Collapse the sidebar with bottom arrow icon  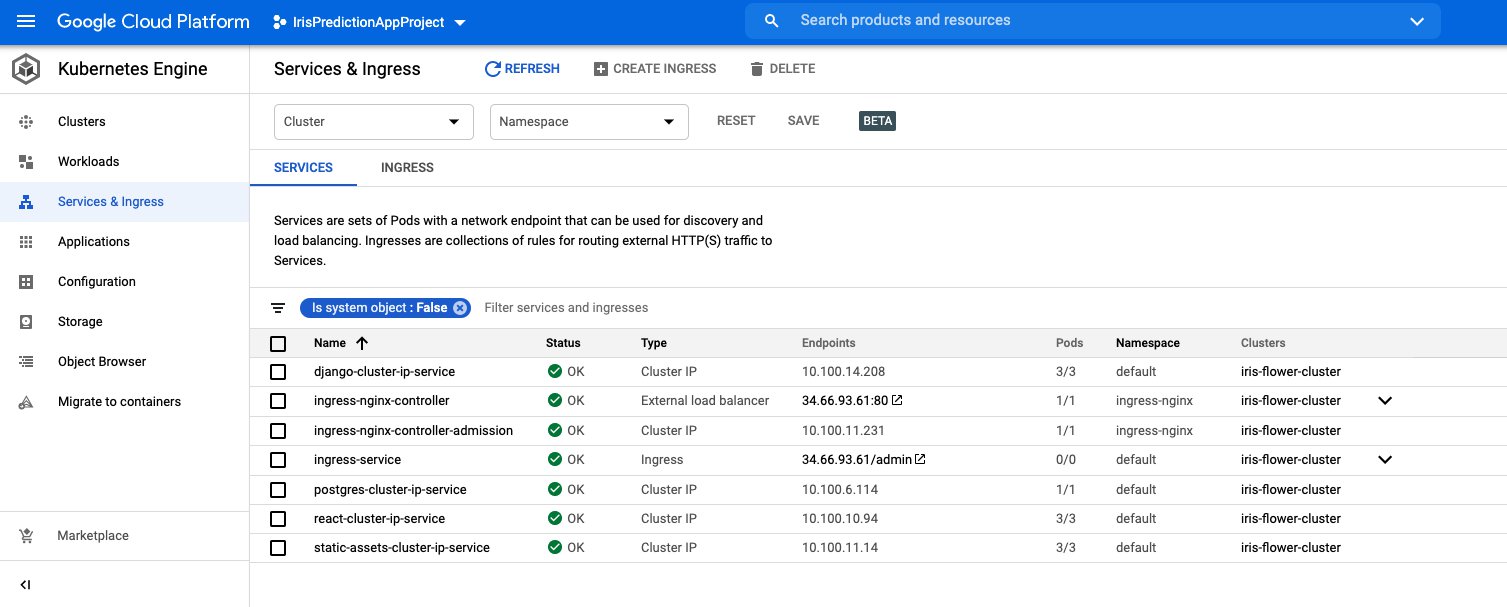pos(26,585)
